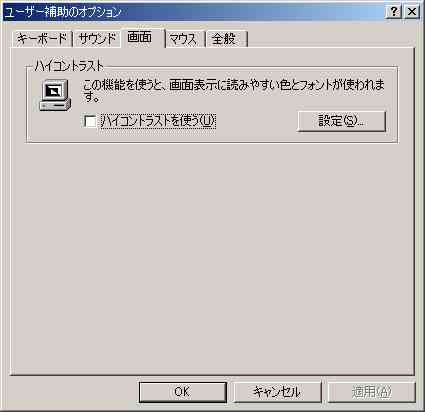
Task: Switch to the キーボード tab
Action: (42, 39)
